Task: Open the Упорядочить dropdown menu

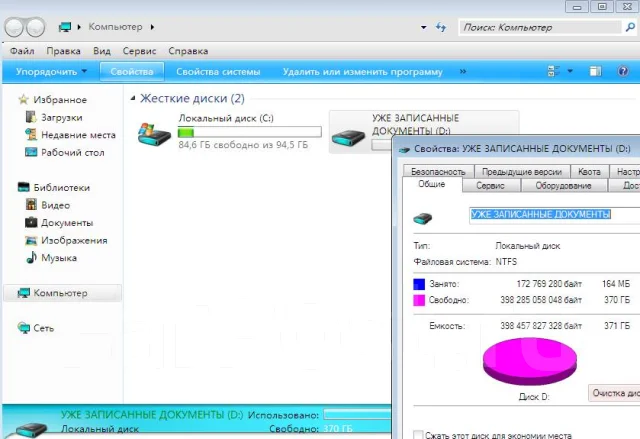Action: [51, 72]
